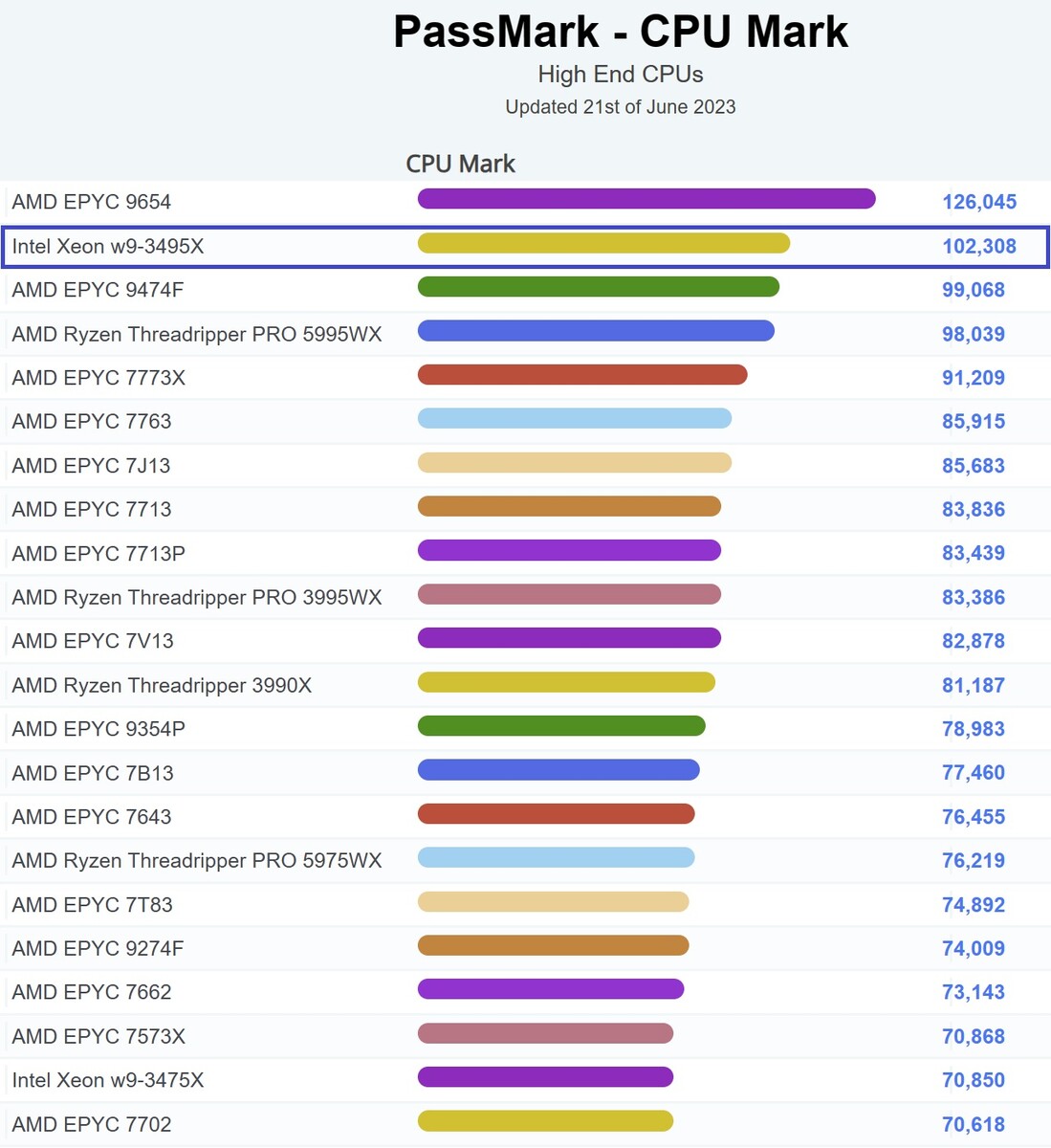Click the yellow bar for Threadripper 3990X
The image size is (1051, 1148).
coord(566,682)
